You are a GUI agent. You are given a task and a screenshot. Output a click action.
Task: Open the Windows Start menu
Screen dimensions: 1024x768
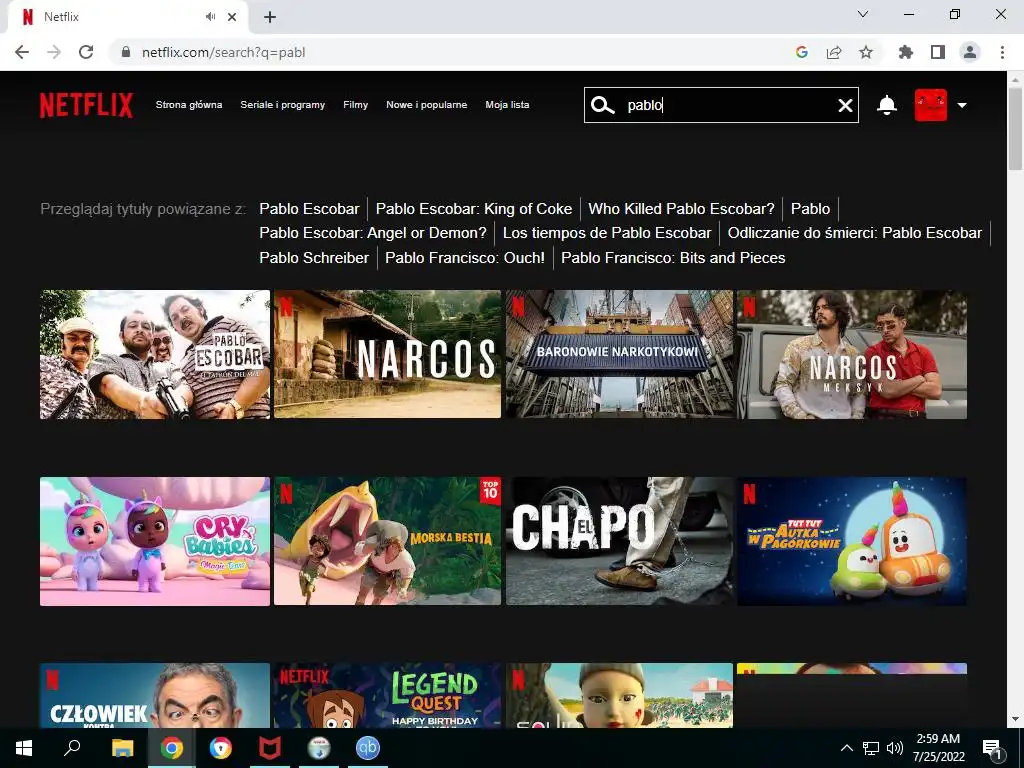[x=24, y=748]
